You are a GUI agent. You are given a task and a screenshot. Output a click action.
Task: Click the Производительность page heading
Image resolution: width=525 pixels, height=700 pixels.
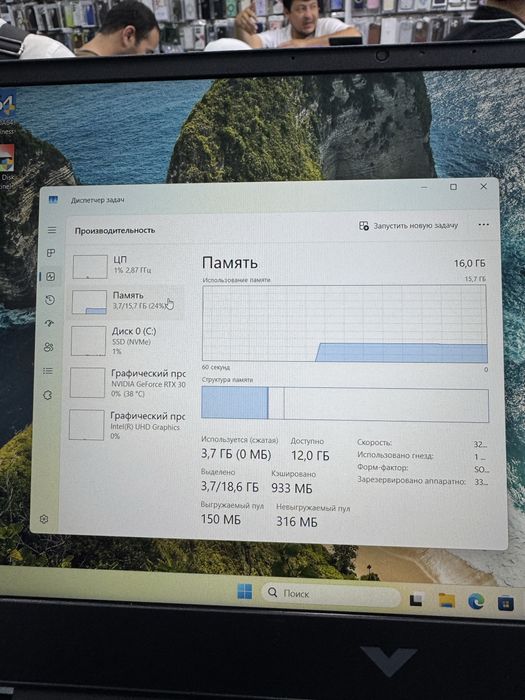pyautogui.click(x=115, y=230)
